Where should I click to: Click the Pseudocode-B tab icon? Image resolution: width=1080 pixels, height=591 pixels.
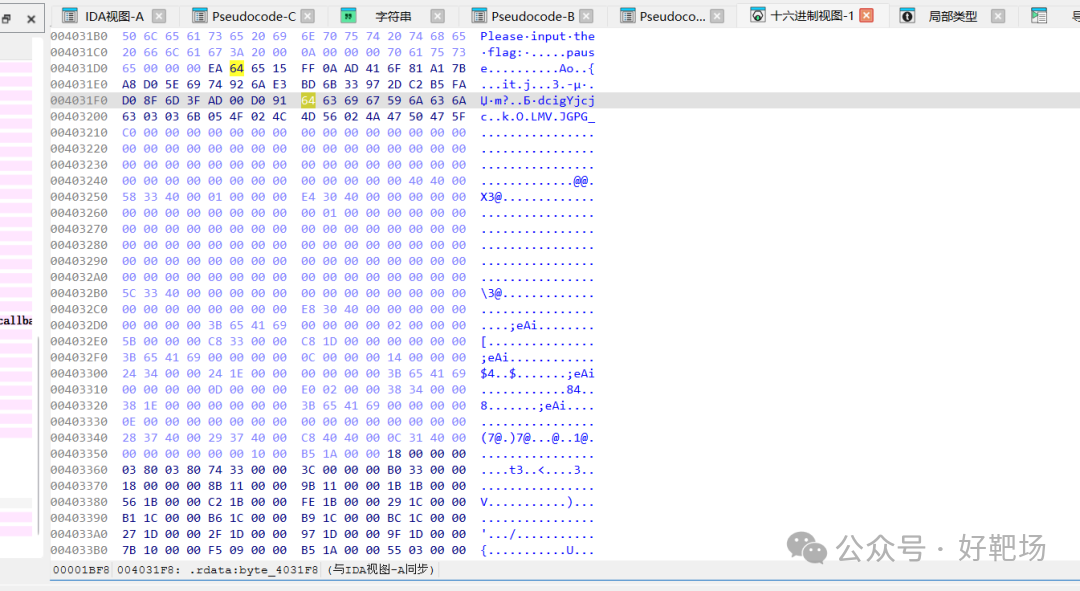479,16
